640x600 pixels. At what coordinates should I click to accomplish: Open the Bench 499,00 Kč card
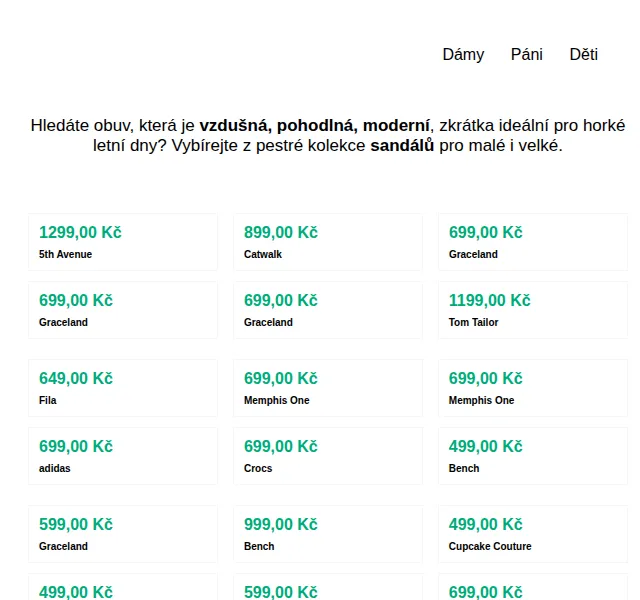(x=533, y=456)
